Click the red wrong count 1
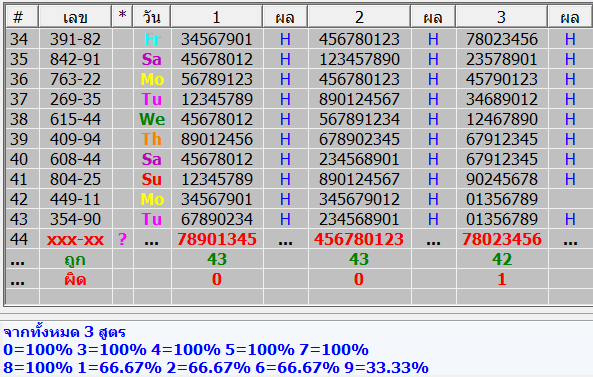Viewport: 593px width, 377px height. 501,279
